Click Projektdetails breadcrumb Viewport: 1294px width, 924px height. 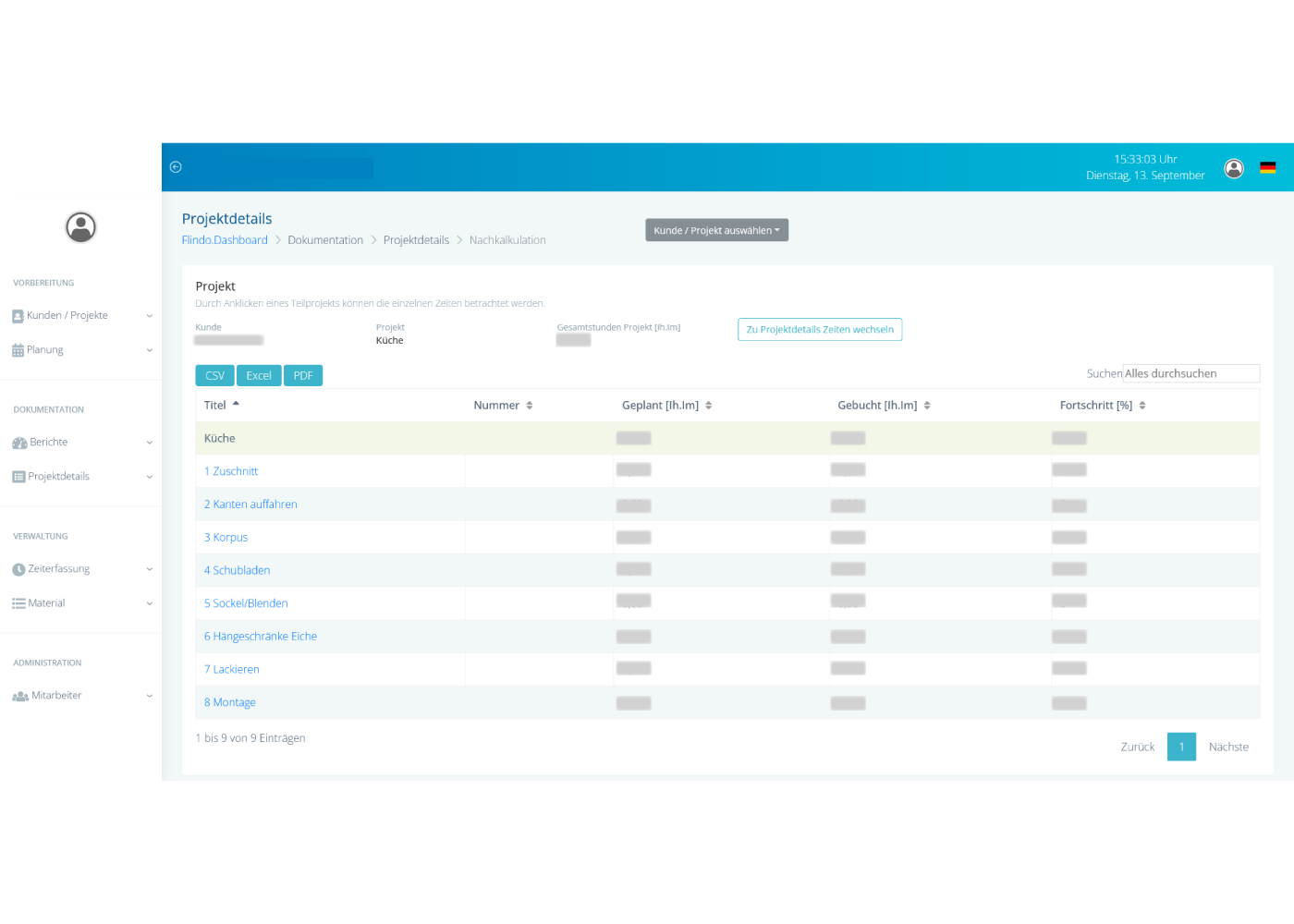[x=416, y=240]
